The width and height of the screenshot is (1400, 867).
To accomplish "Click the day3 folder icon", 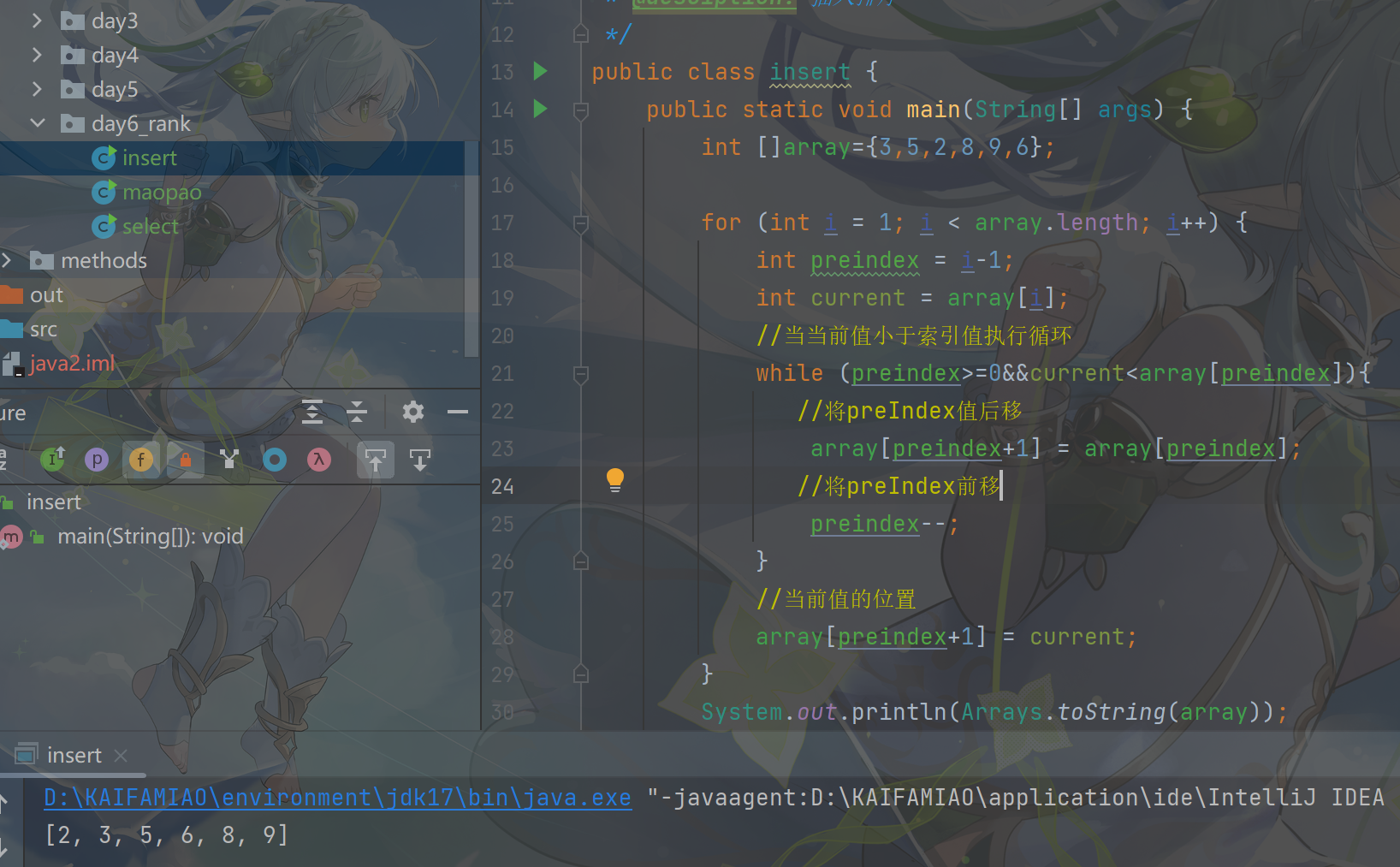I will 73,21.
